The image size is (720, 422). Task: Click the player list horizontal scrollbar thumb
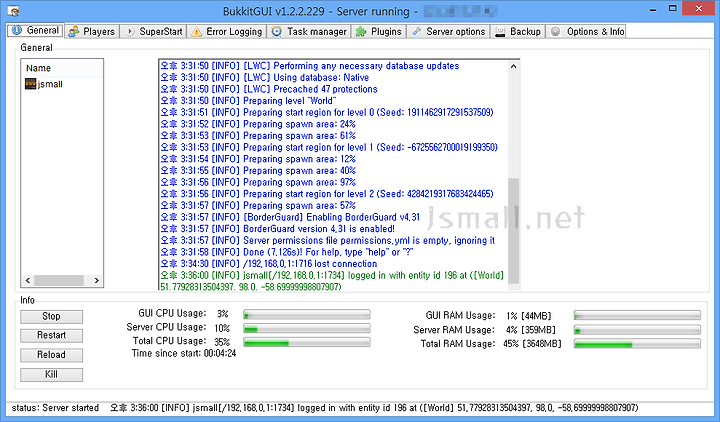click(59, 280)
